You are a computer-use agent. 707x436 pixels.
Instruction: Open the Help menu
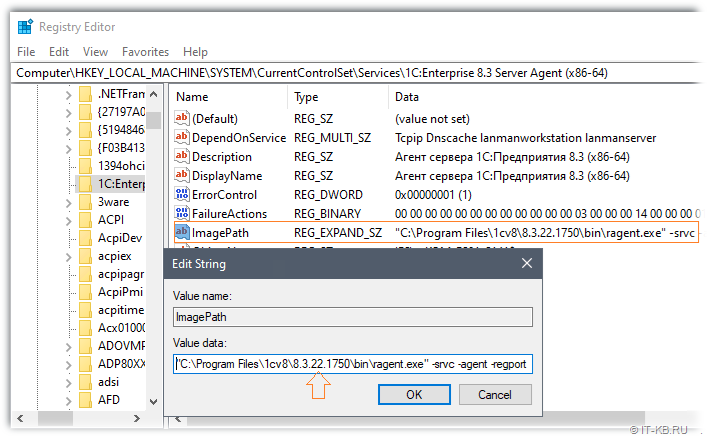pyautogui.click(x=195, y=52)
